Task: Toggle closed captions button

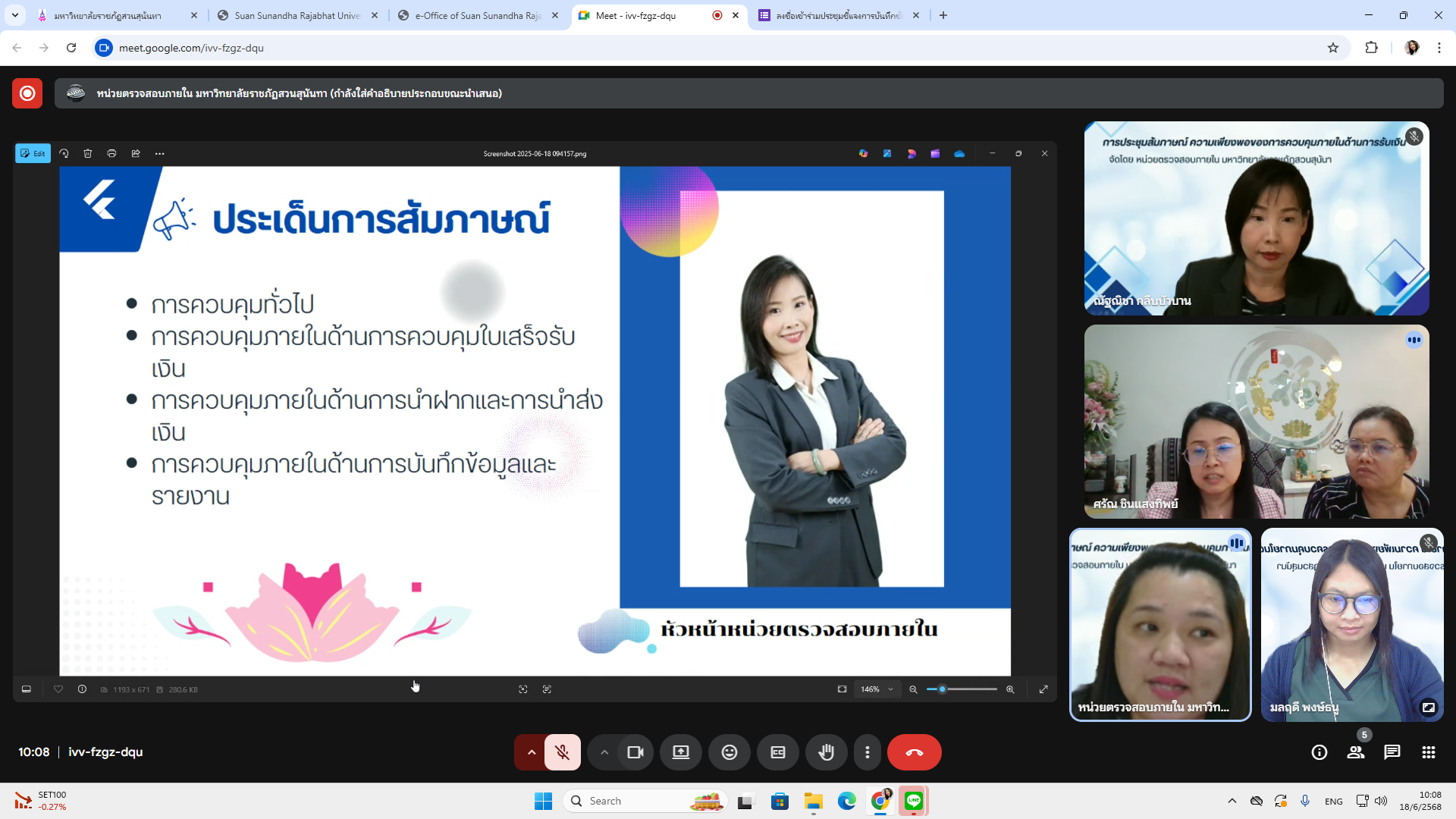Action: pyautogui.click(x=777, y=752)
